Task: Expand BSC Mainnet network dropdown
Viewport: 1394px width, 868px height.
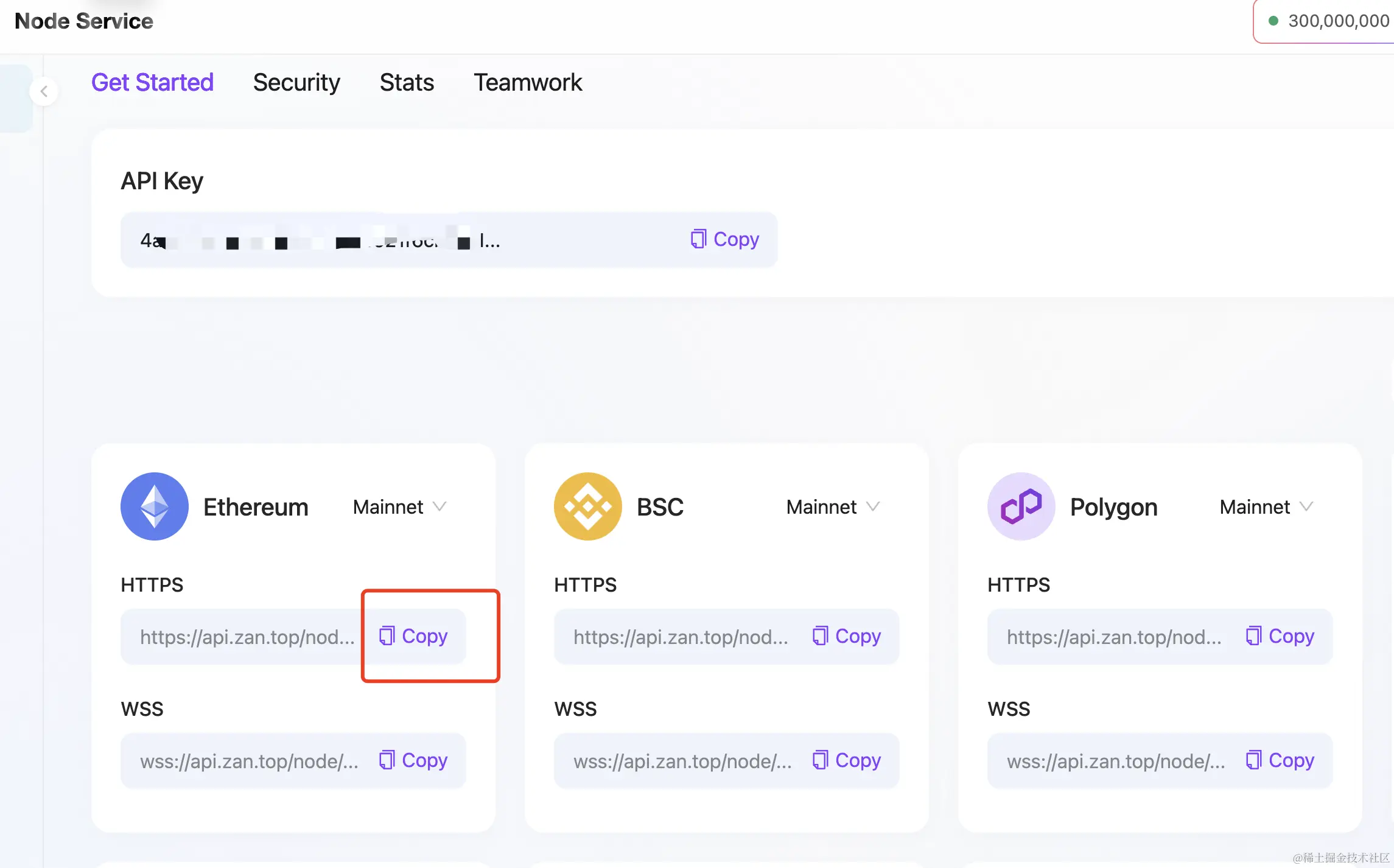Action: [x=833, y=507]
